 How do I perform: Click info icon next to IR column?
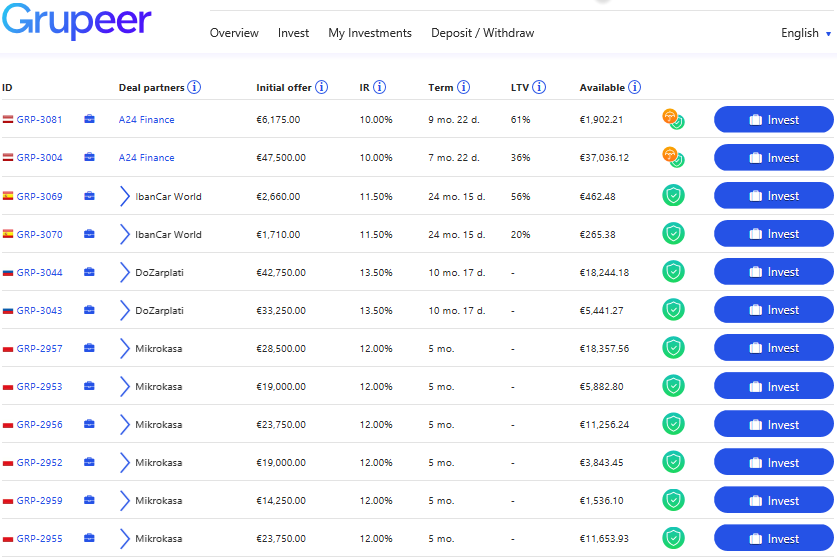coord(380,87)
